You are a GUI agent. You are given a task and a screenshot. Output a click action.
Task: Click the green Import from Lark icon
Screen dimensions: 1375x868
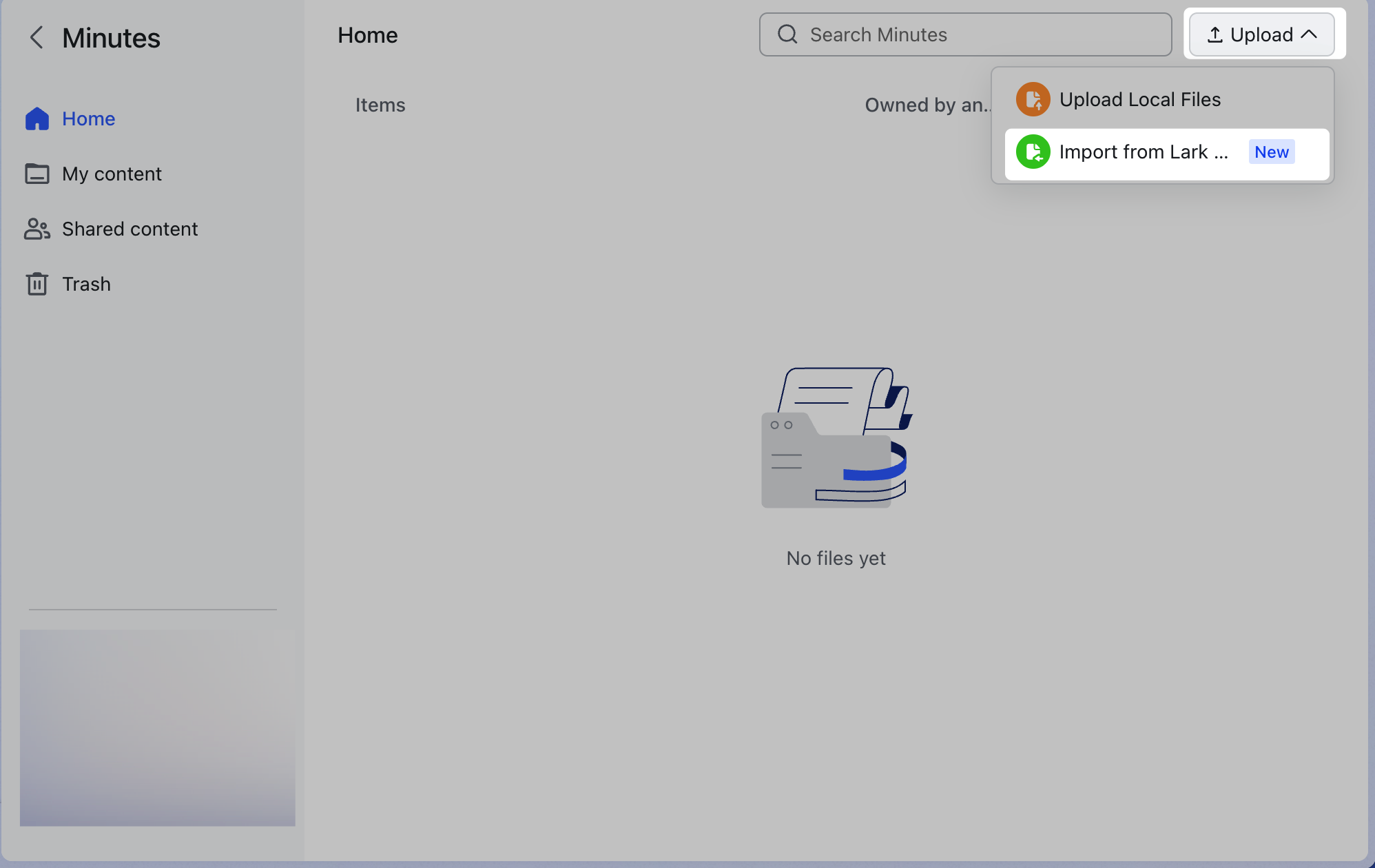(x=1033, y=152)
